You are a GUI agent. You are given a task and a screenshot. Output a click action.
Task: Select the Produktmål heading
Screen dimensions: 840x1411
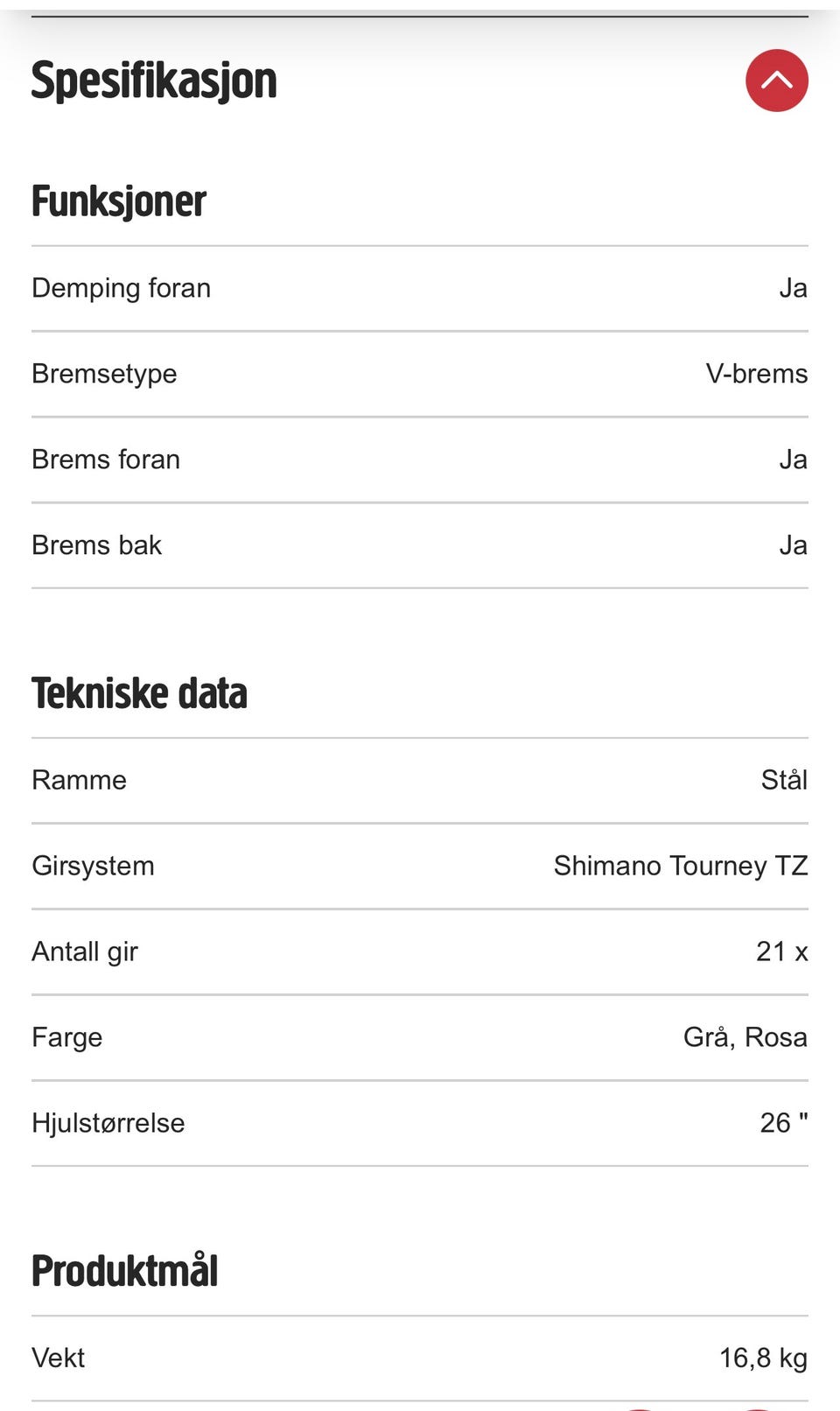click(125, 1271)
